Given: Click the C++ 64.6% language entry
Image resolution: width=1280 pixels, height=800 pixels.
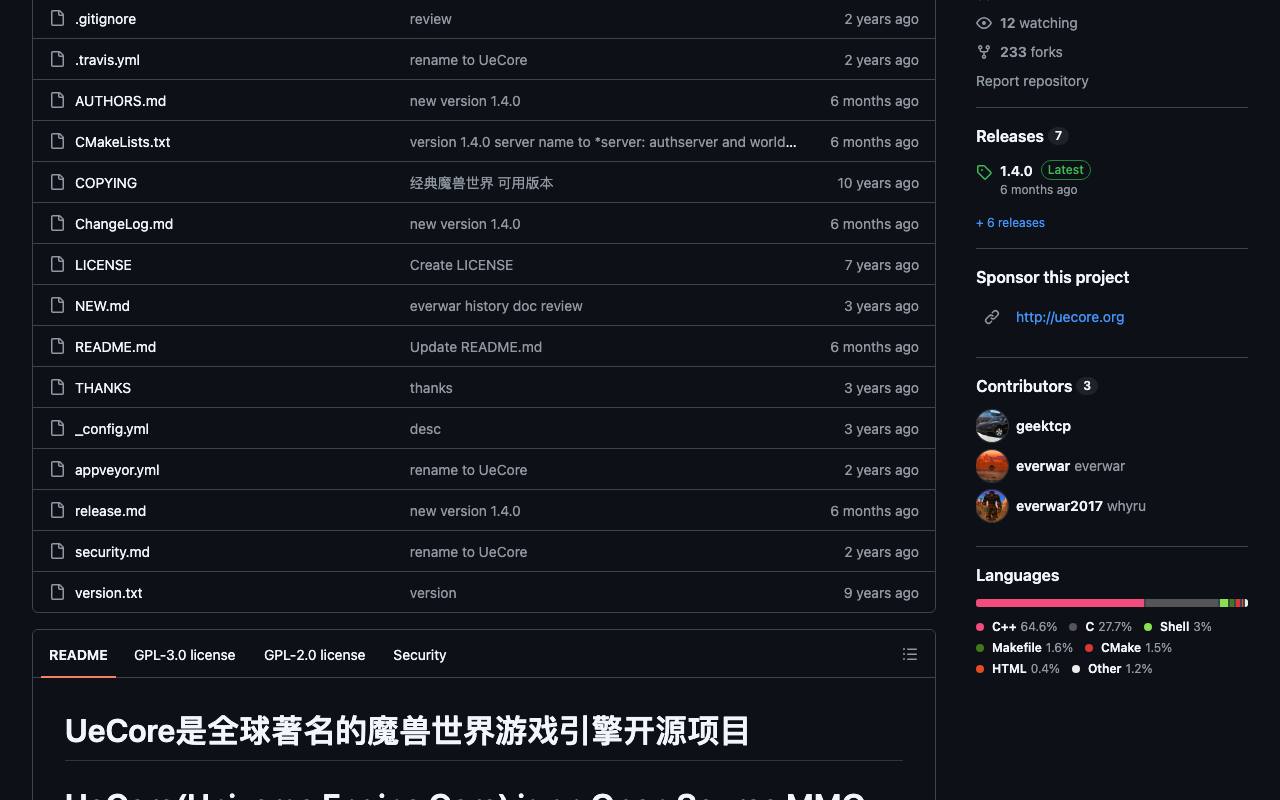Looking at the screenshot, I should coord(1017,627).
